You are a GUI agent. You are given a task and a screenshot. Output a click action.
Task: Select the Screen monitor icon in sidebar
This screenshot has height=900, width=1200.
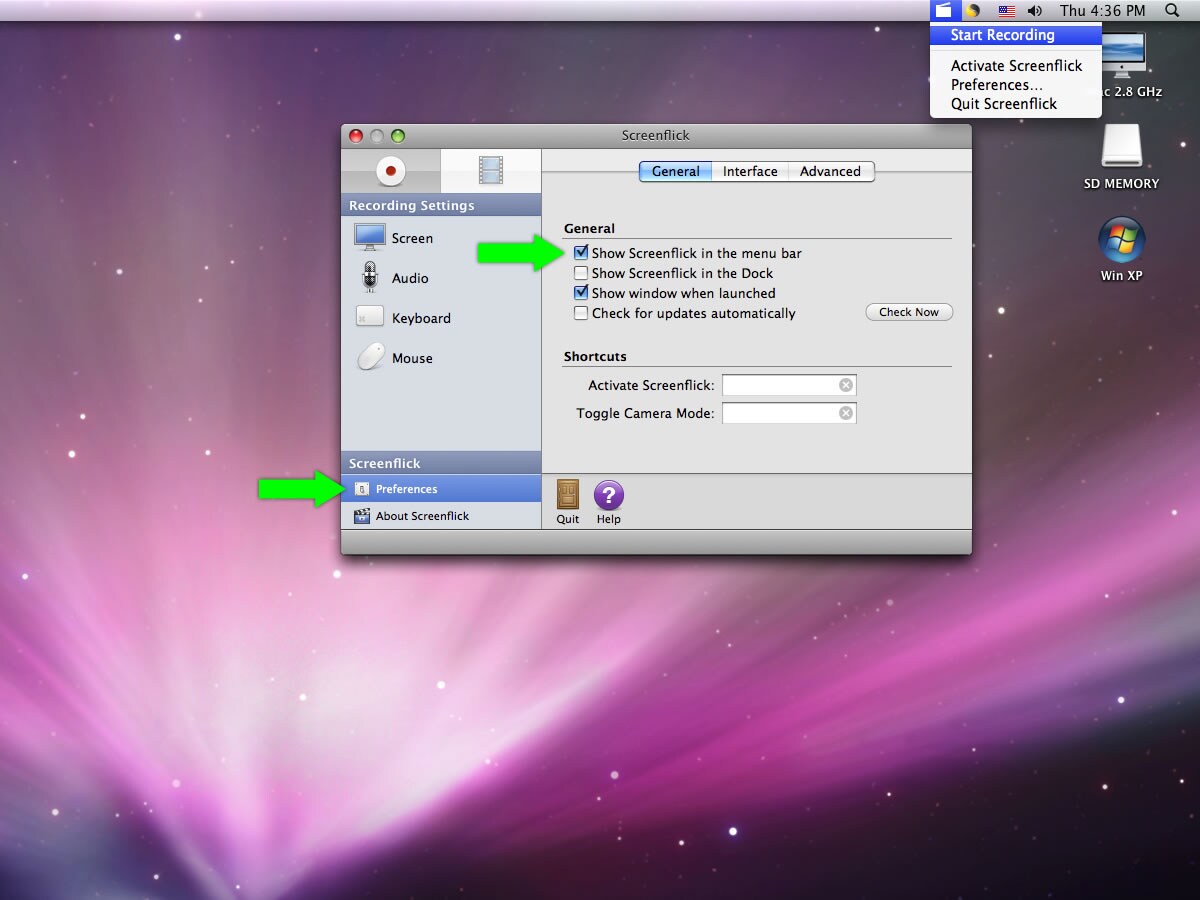tap(370, 237)
